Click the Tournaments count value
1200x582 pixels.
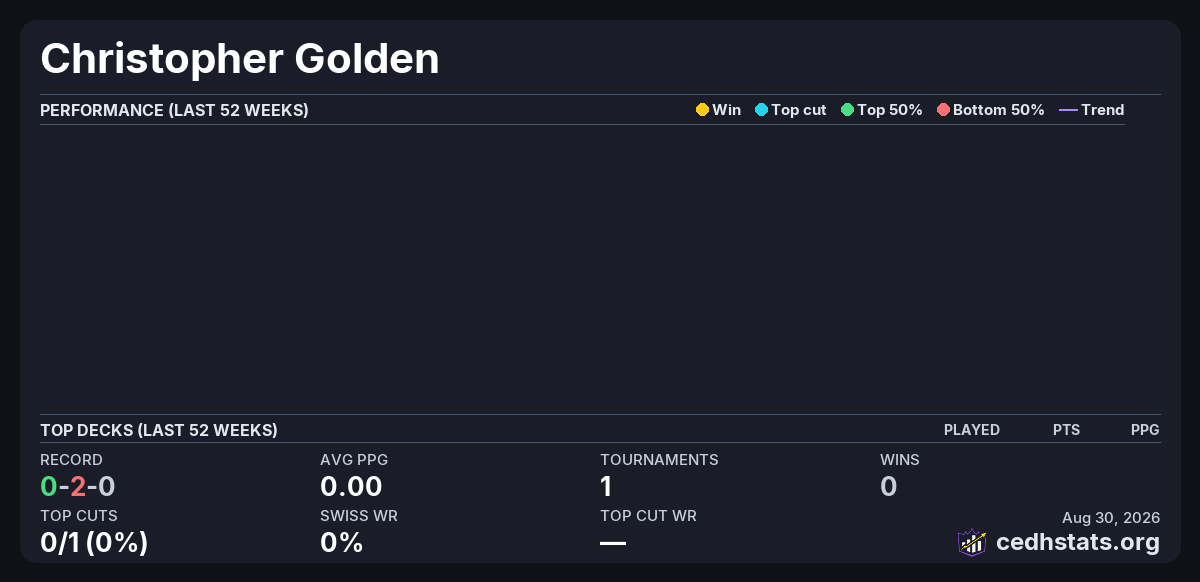[x=606, y=487]
